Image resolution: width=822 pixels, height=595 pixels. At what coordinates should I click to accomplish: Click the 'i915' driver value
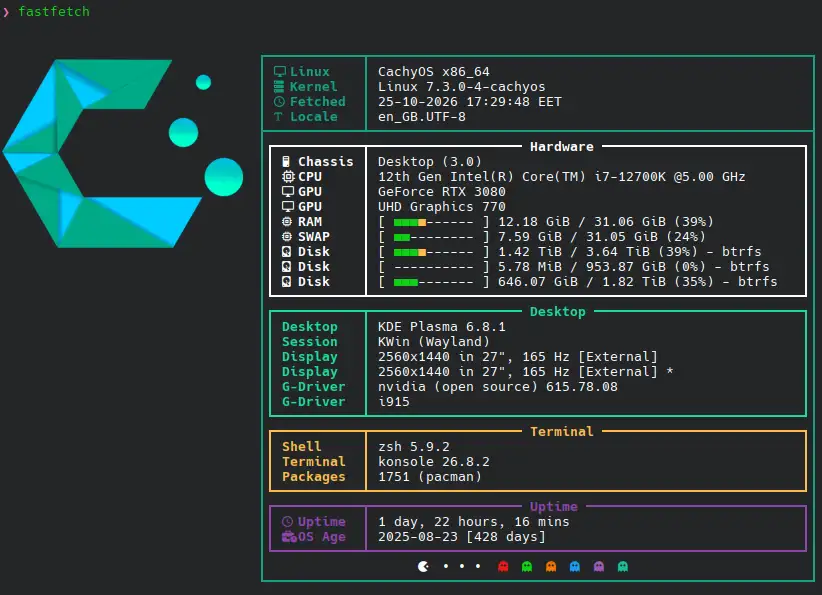pos(394,402)
